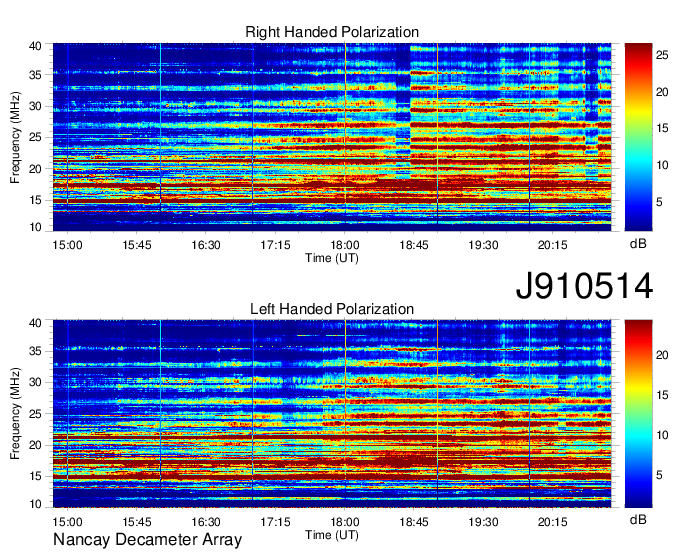Click the Left Handed plot's dB color bar
This screenshot has width=680, height=552.
[638, 414]
